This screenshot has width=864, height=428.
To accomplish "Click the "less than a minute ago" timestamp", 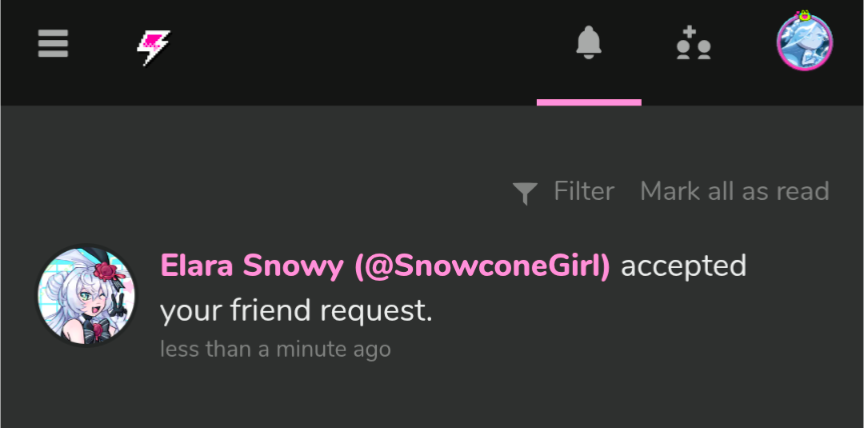I will click(x=275, y=349).
